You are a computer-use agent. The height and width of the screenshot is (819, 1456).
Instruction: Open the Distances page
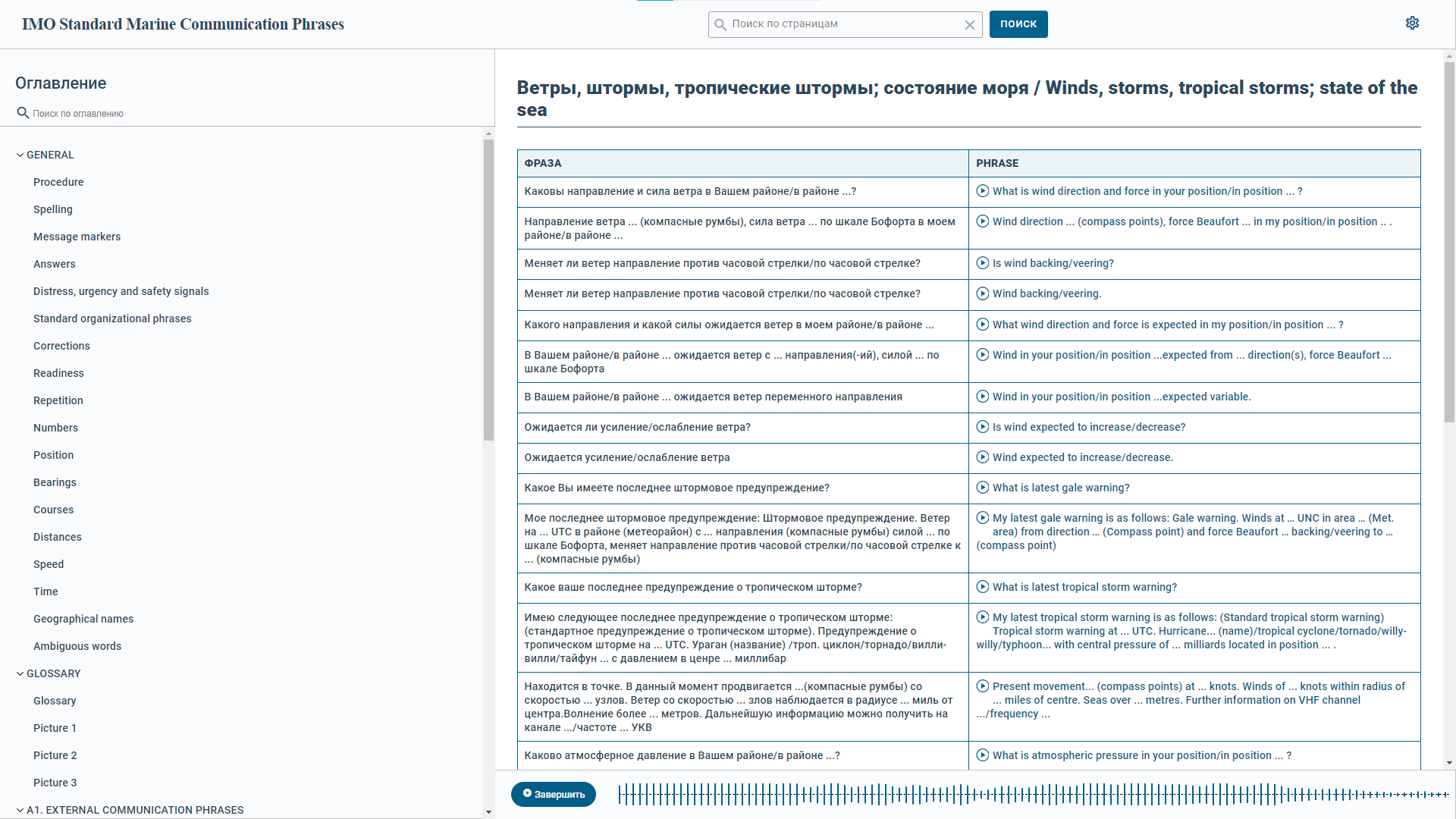click(57, 537)
